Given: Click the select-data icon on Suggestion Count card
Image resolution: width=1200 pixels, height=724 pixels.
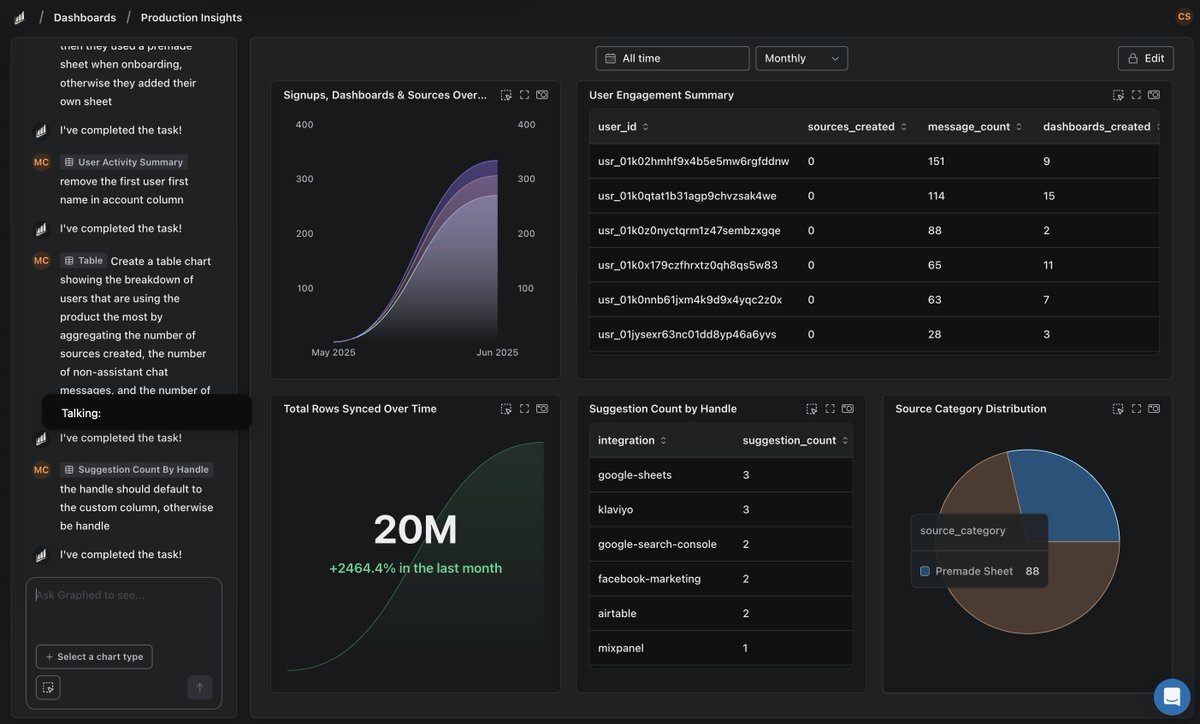Looking at the screenshot, I should 810,407.
